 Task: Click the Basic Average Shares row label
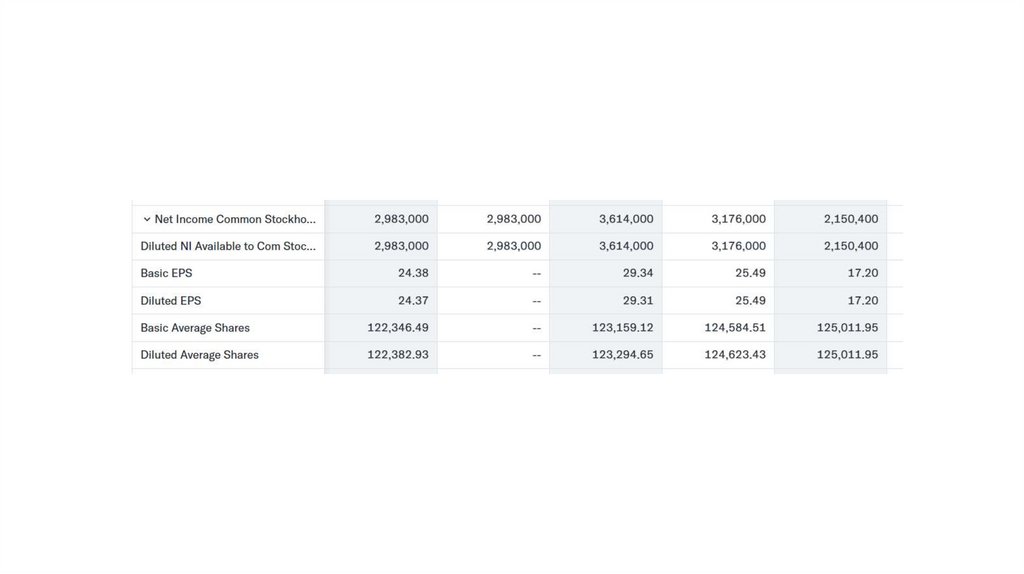[195, 328]
